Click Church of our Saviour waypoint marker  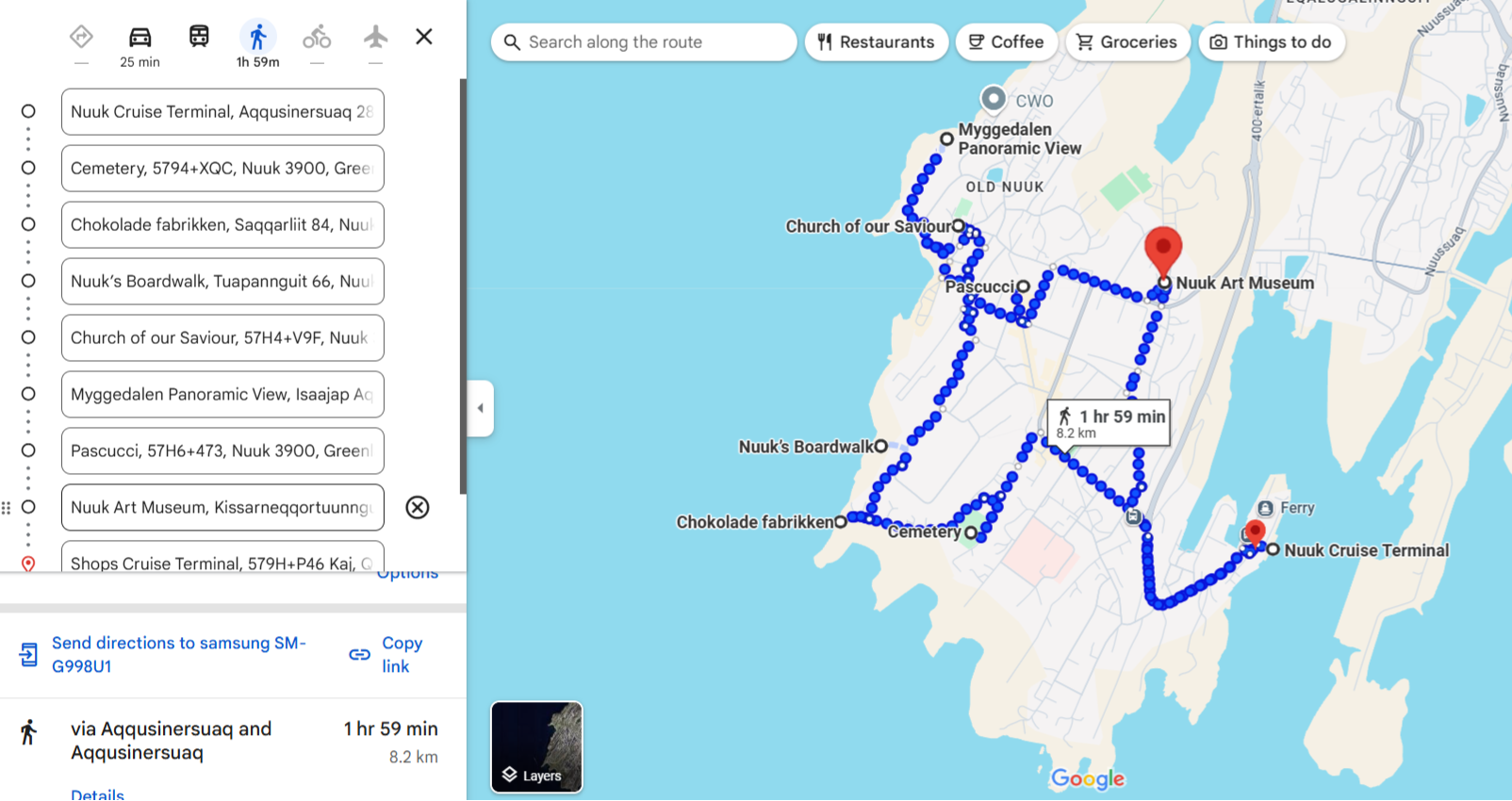point(959,226)
